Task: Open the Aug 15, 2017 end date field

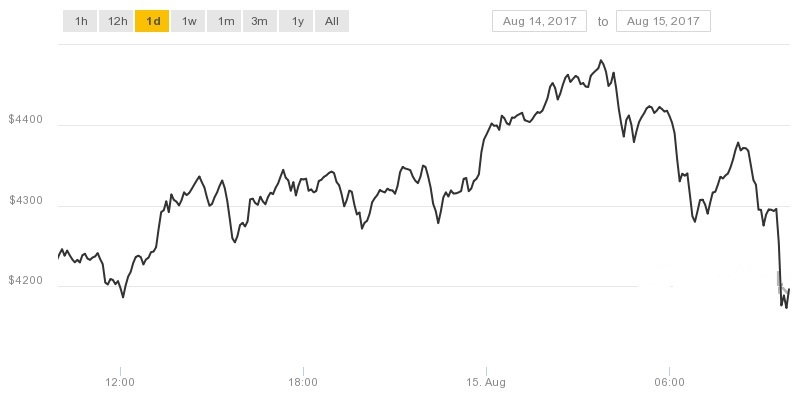Action: [x=663, y=21]
